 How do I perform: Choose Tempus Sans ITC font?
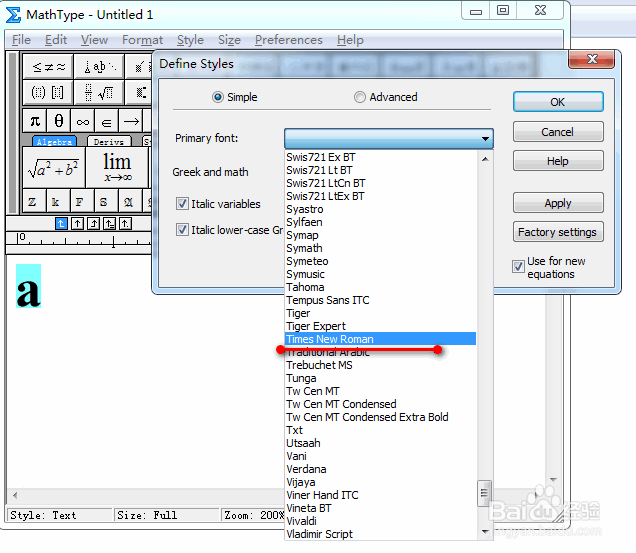pyautogui.click(x=380, y=300)
